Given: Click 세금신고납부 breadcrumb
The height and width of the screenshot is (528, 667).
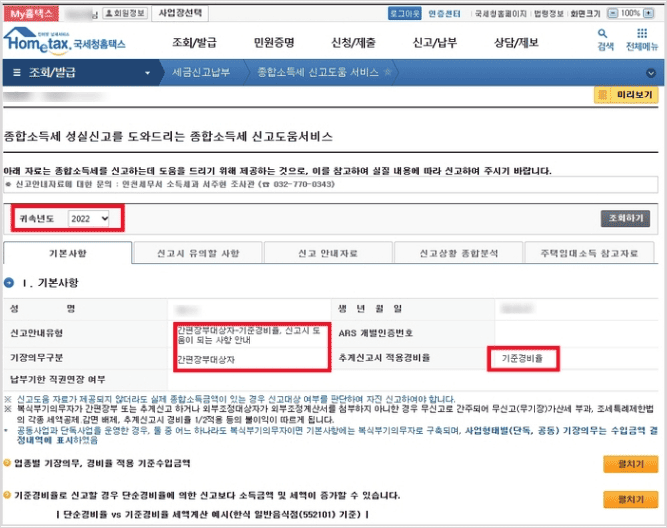Looking at the screenshot, I should click(201, 72).
